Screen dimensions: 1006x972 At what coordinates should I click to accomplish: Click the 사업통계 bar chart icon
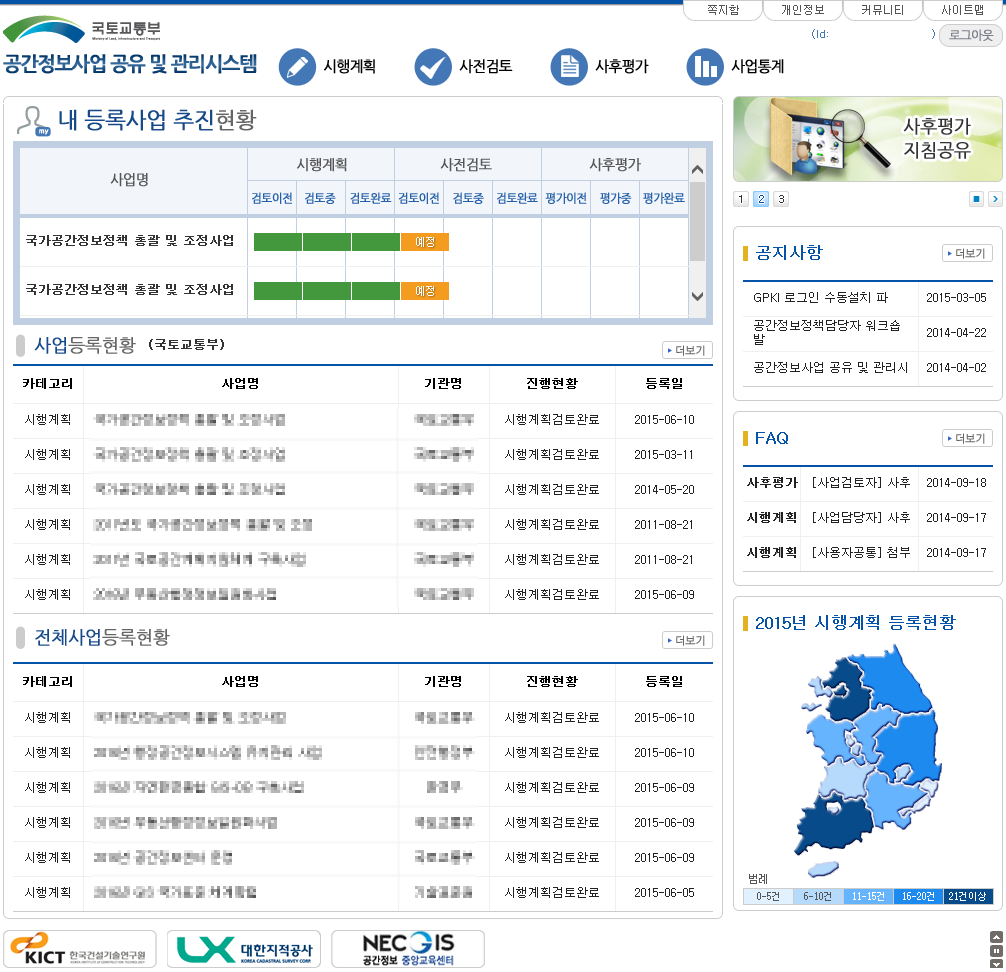pyautogui.click(x=704, y=66)
